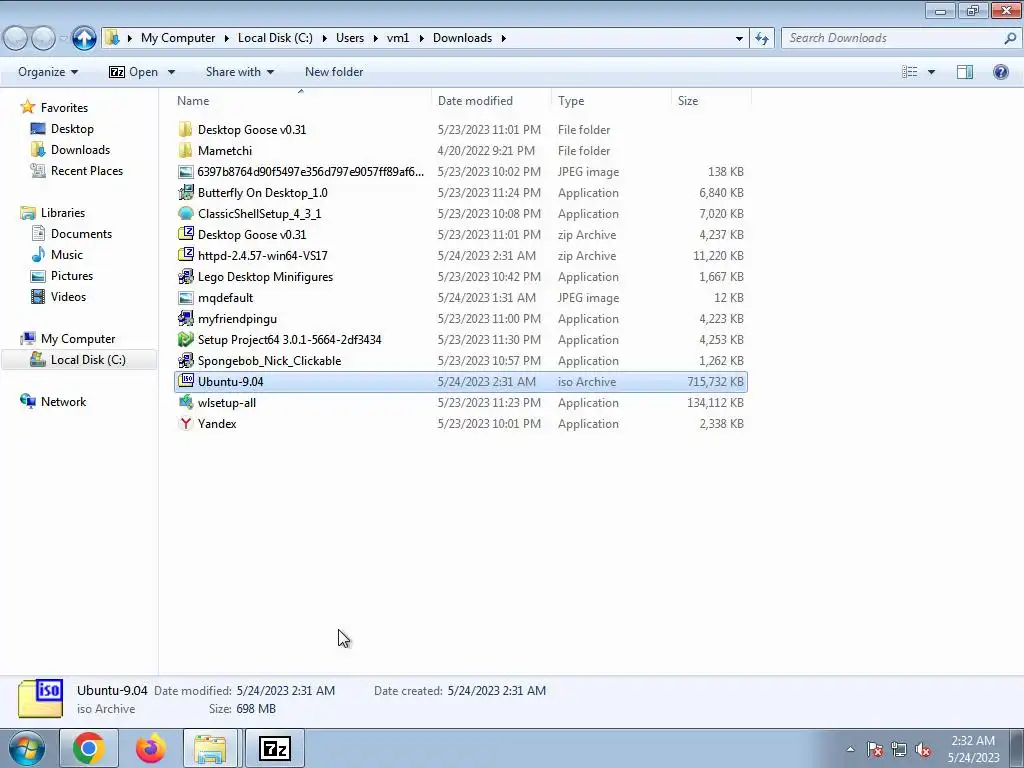Open the 7-Zip taskbar button
The width and height of the screenshot is (1024, 768).
274,749
